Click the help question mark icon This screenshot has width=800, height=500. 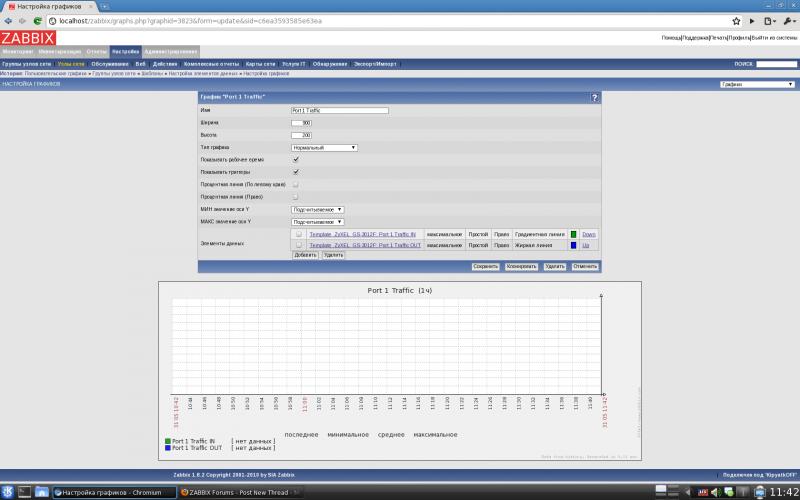tap(595, 97)
